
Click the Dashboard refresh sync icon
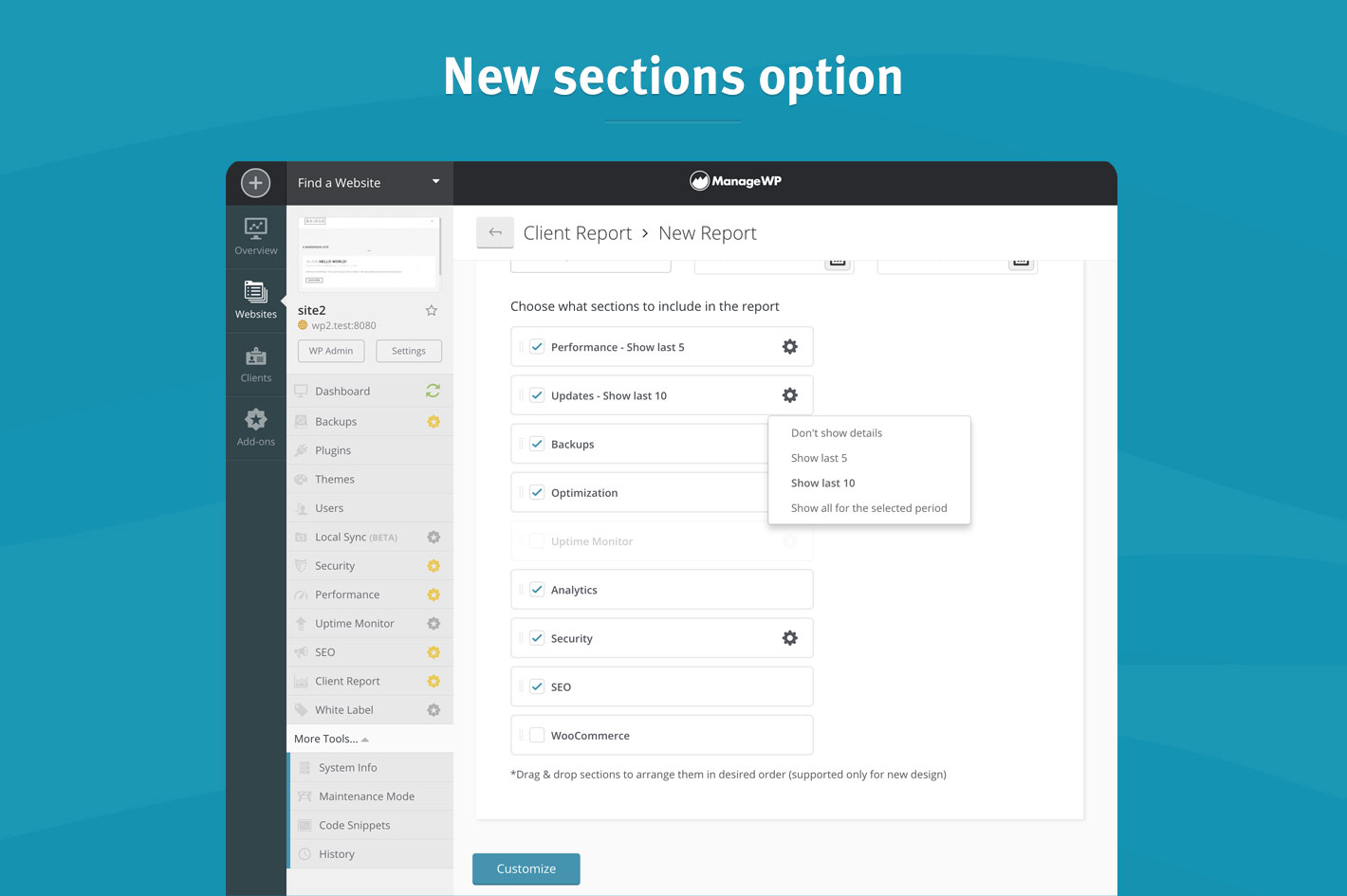tap(434, 391)
